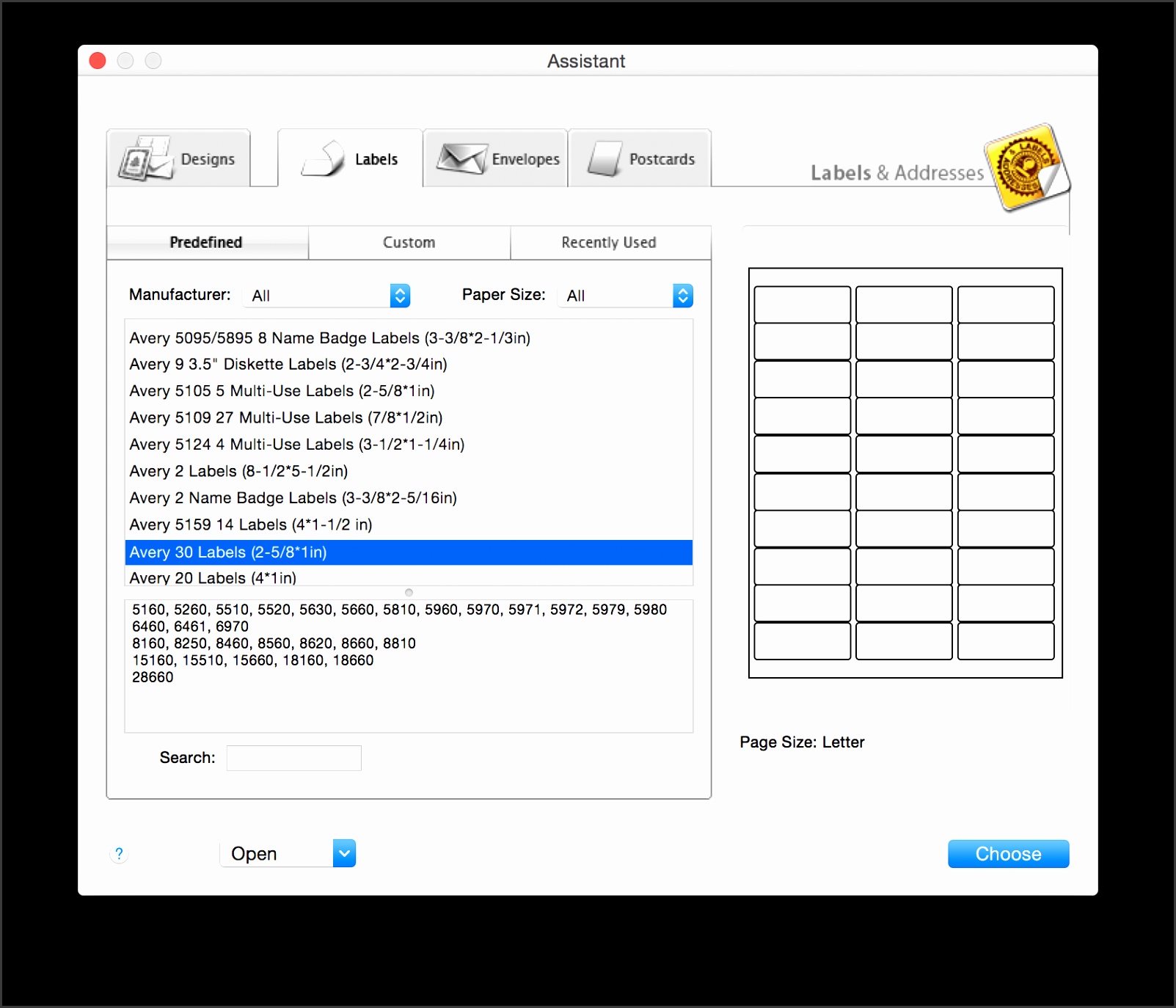Open the Manufacturer dropdown
Viewport: 1176px width, 1008px height.
[328, 296]
